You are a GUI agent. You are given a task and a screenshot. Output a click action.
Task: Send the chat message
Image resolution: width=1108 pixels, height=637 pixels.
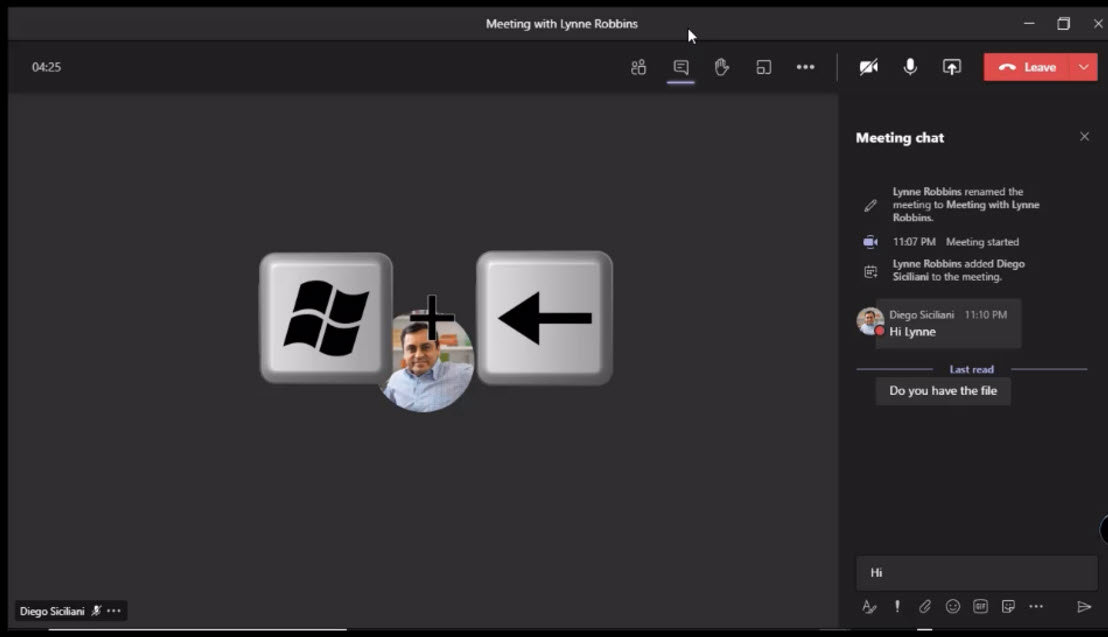[x=1084, y=606]
